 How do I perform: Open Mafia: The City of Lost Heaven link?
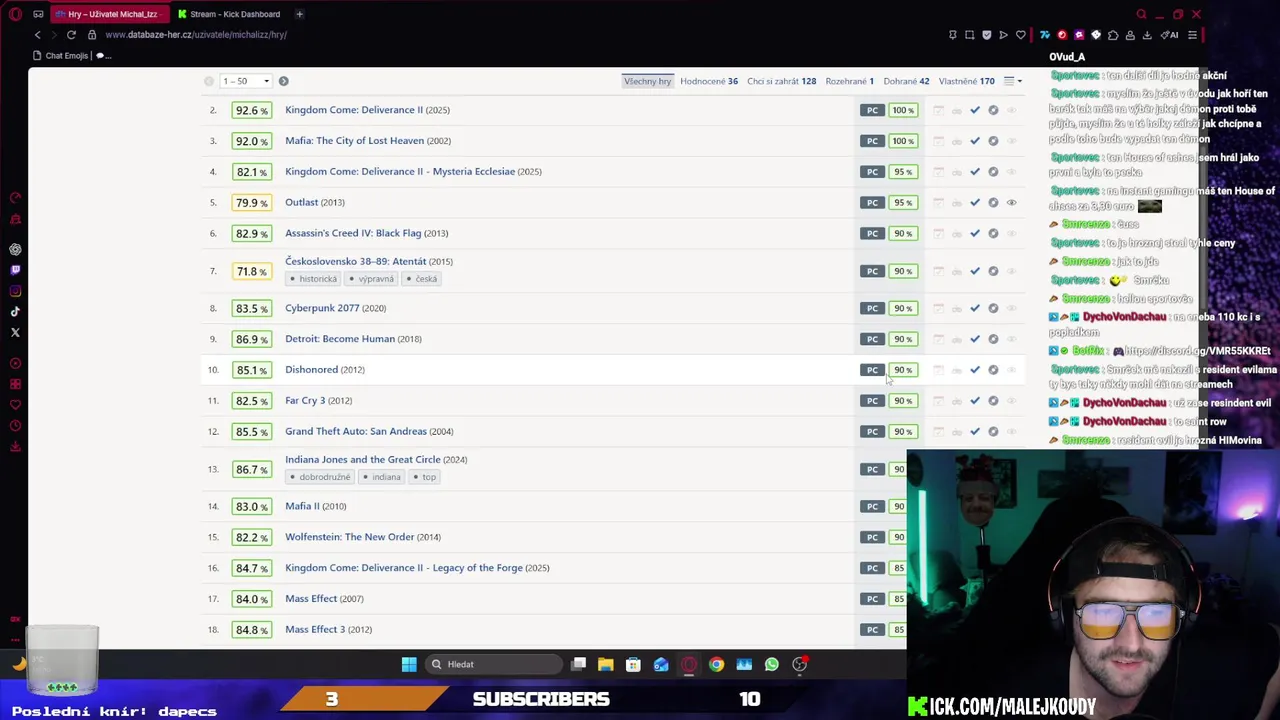tap(354, 141)
